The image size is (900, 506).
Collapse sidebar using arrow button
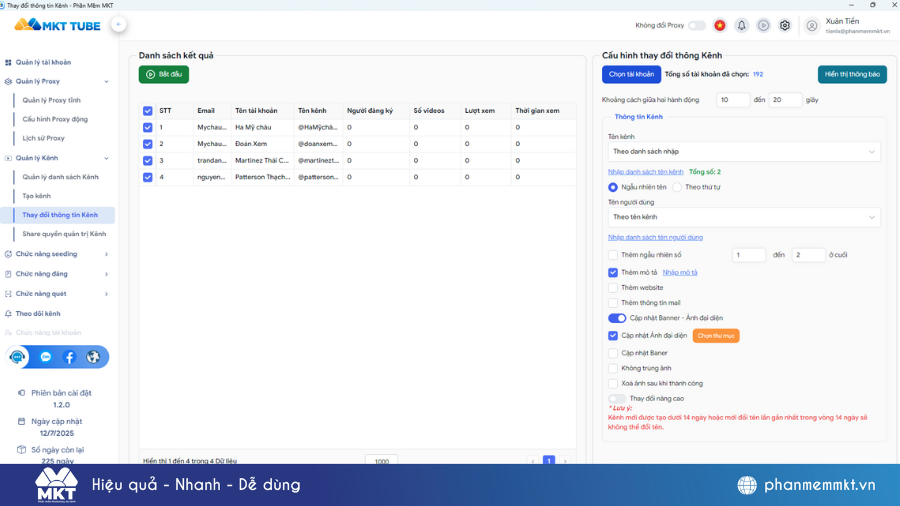118,24
